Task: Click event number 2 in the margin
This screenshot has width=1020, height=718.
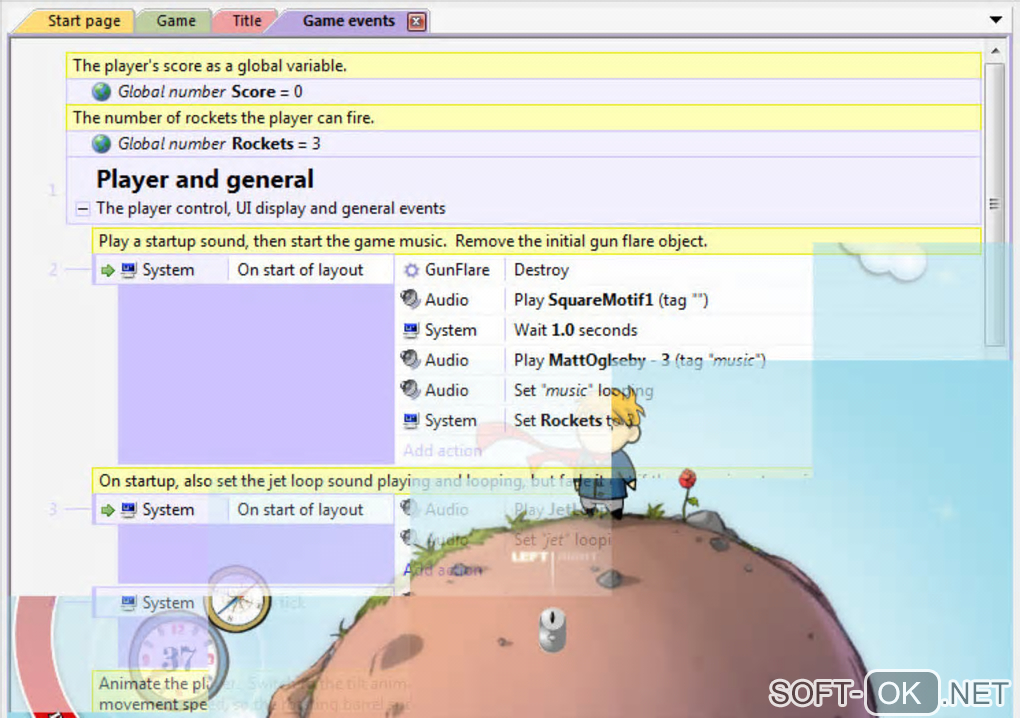Action: (53, 270)
